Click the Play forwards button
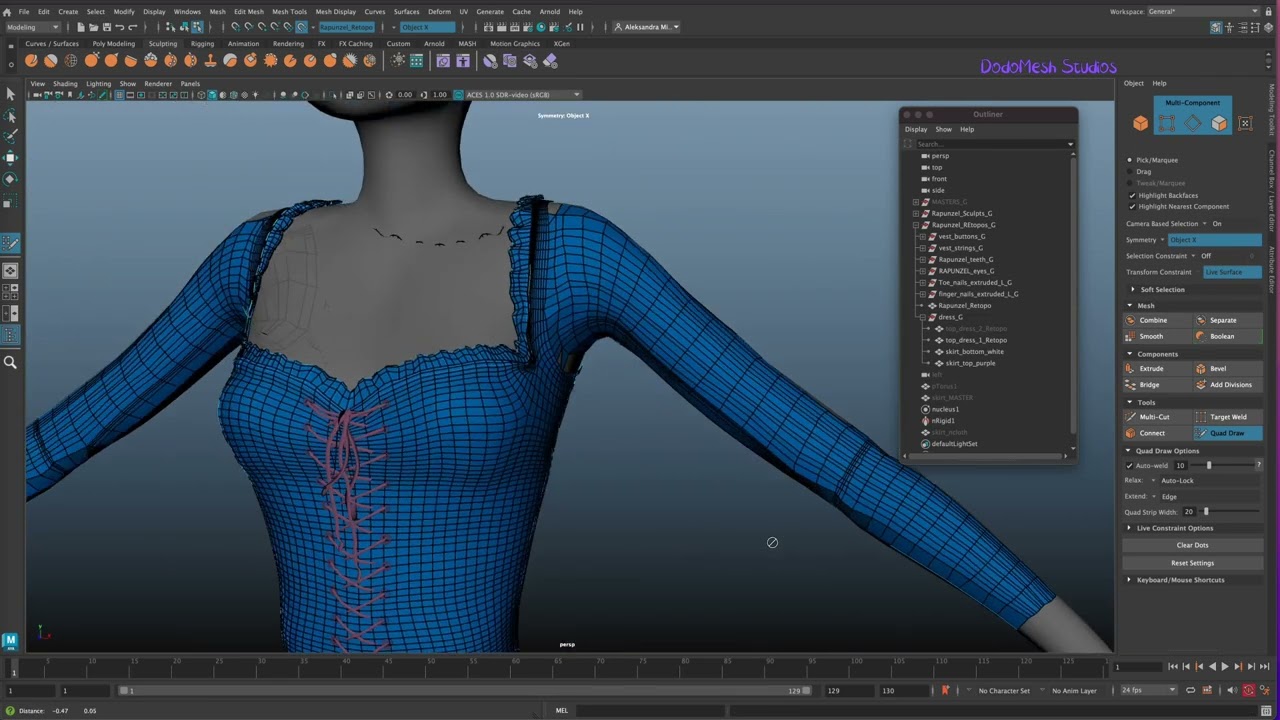This screenshot has width=1280, height=720. [1225, 666]
